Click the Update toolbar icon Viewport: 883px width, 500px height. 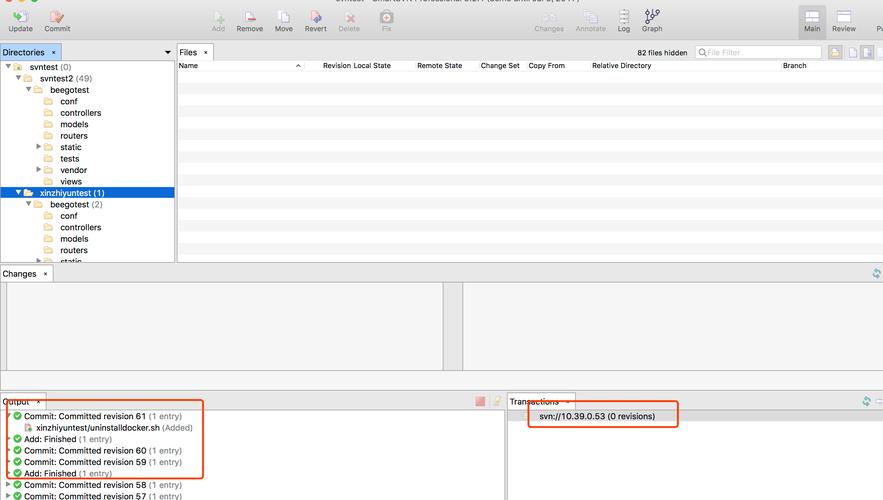pyautogui.click(x=20, y=20)
